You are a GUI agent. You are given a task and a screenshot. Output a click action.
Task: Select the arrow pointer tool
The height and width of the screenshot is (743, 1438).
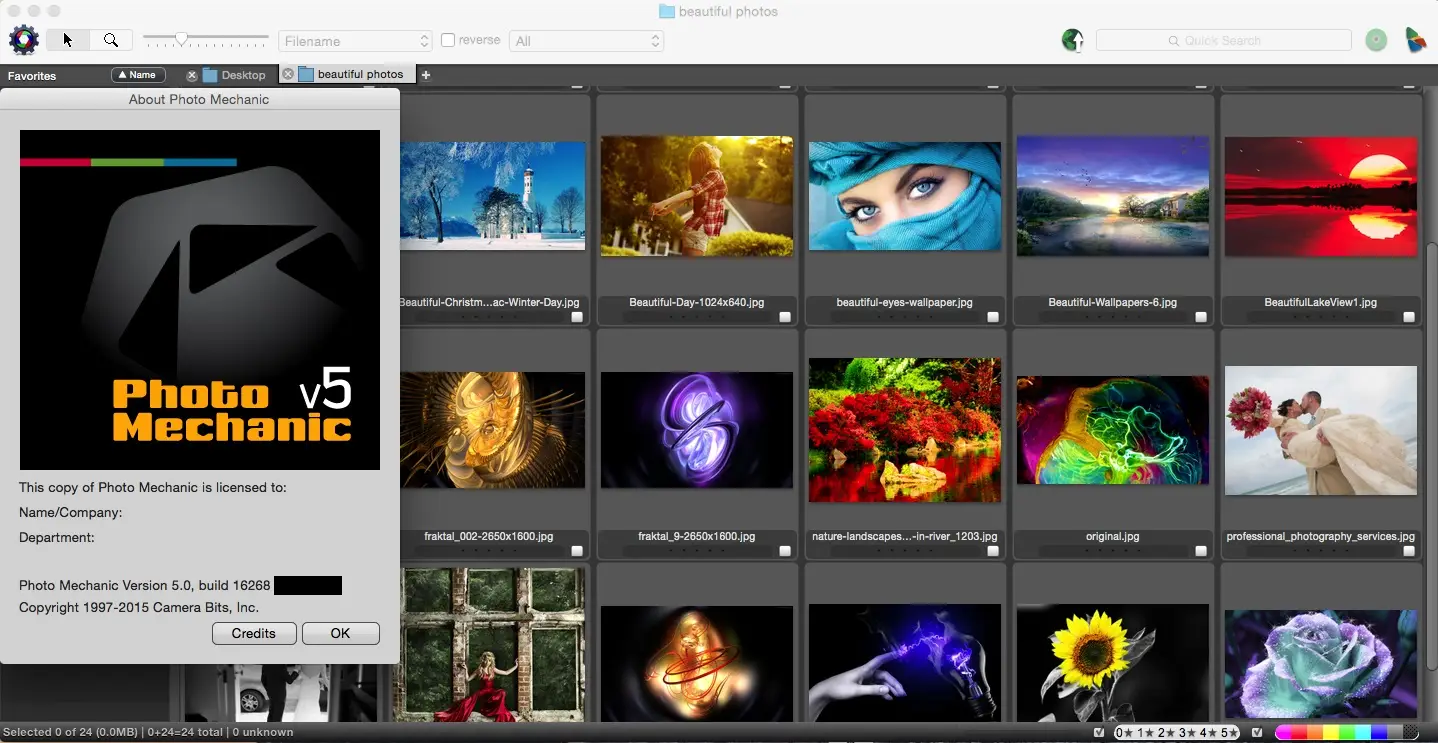(x=68, y=40)
